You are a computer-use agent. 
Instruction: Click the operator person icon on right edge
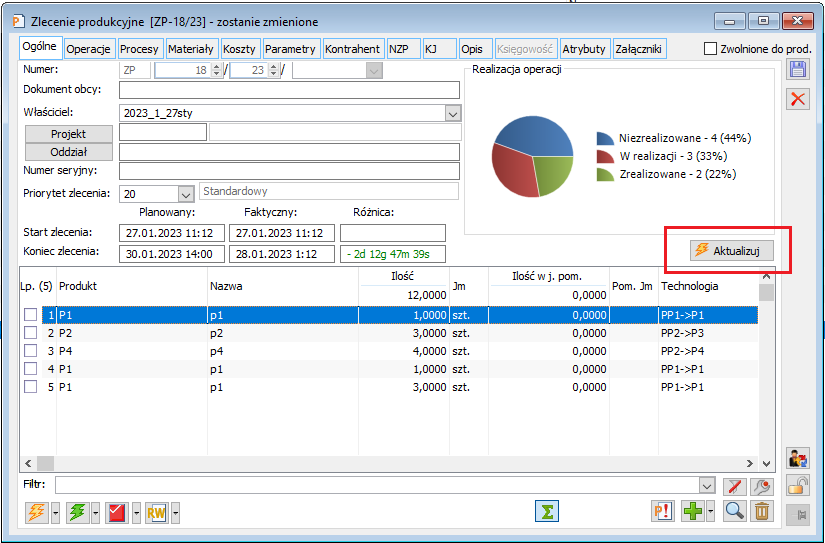[798, 458]
